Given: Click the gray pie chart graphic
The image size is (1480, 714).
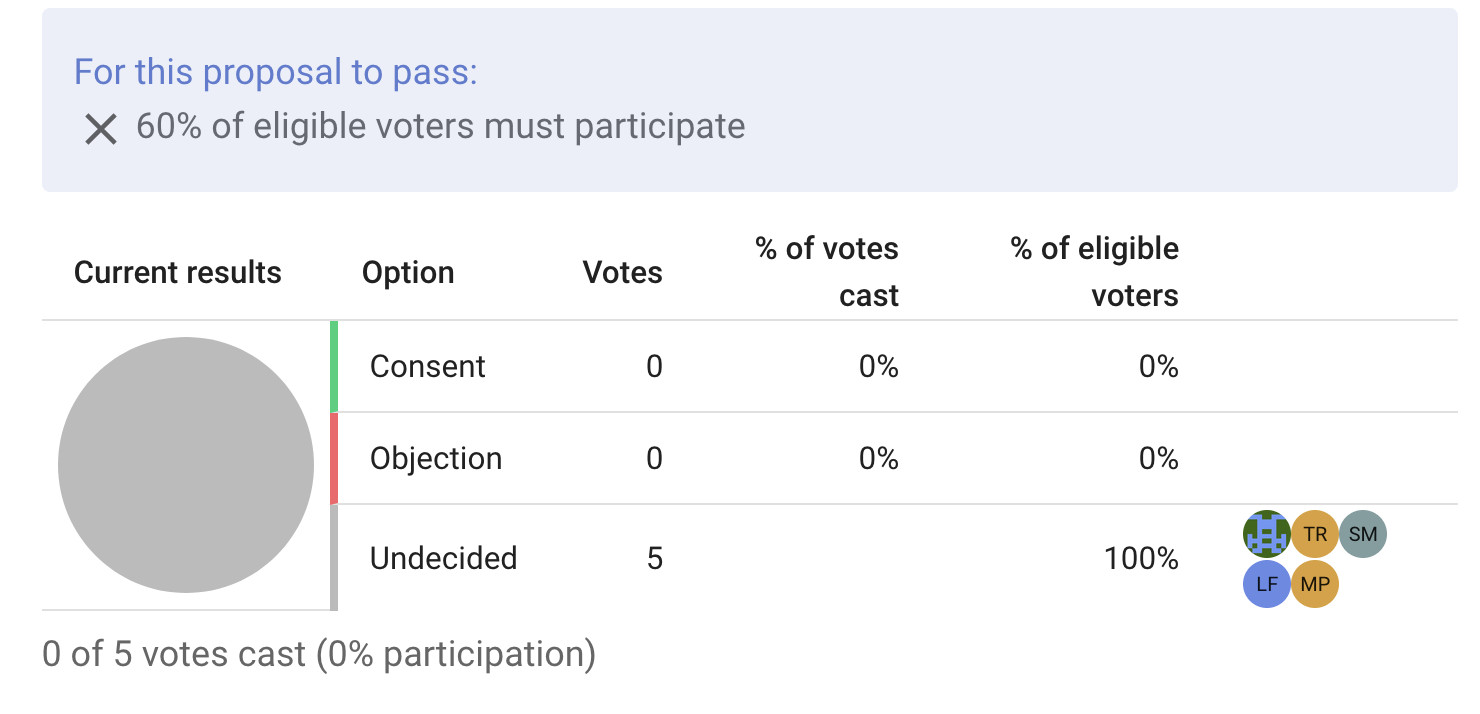Looking at the screenshot, I should click(185, 465).
